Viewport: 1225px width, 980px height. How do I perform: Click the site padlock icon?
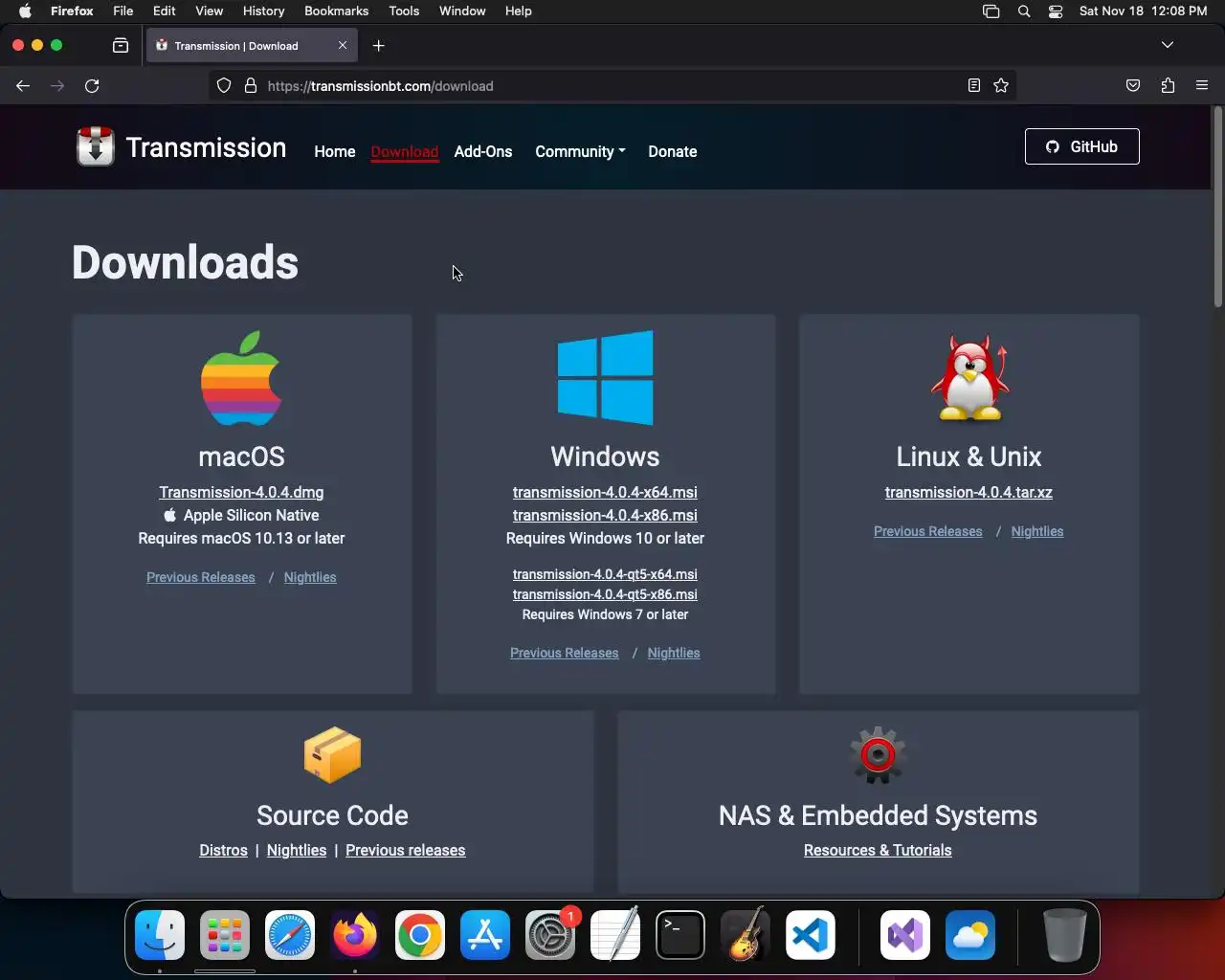tap(251, 85)
